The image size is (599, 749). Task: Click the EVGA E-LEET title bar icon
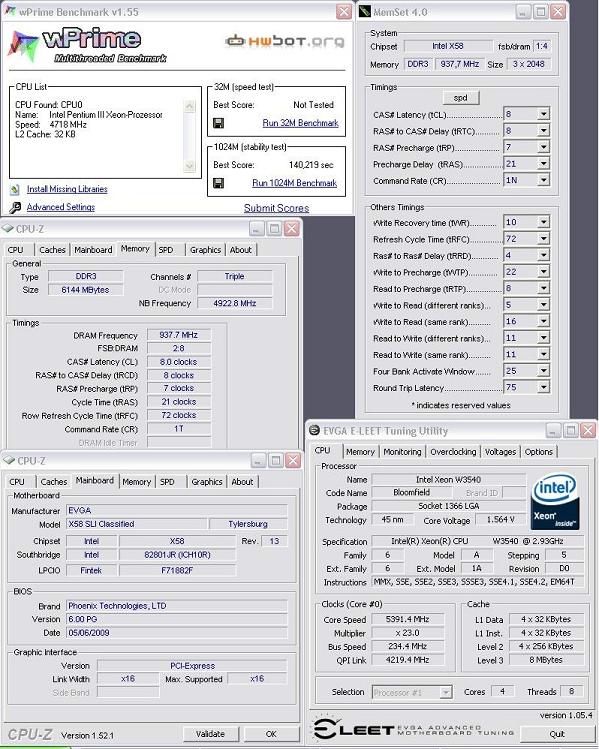click(314, 430)
